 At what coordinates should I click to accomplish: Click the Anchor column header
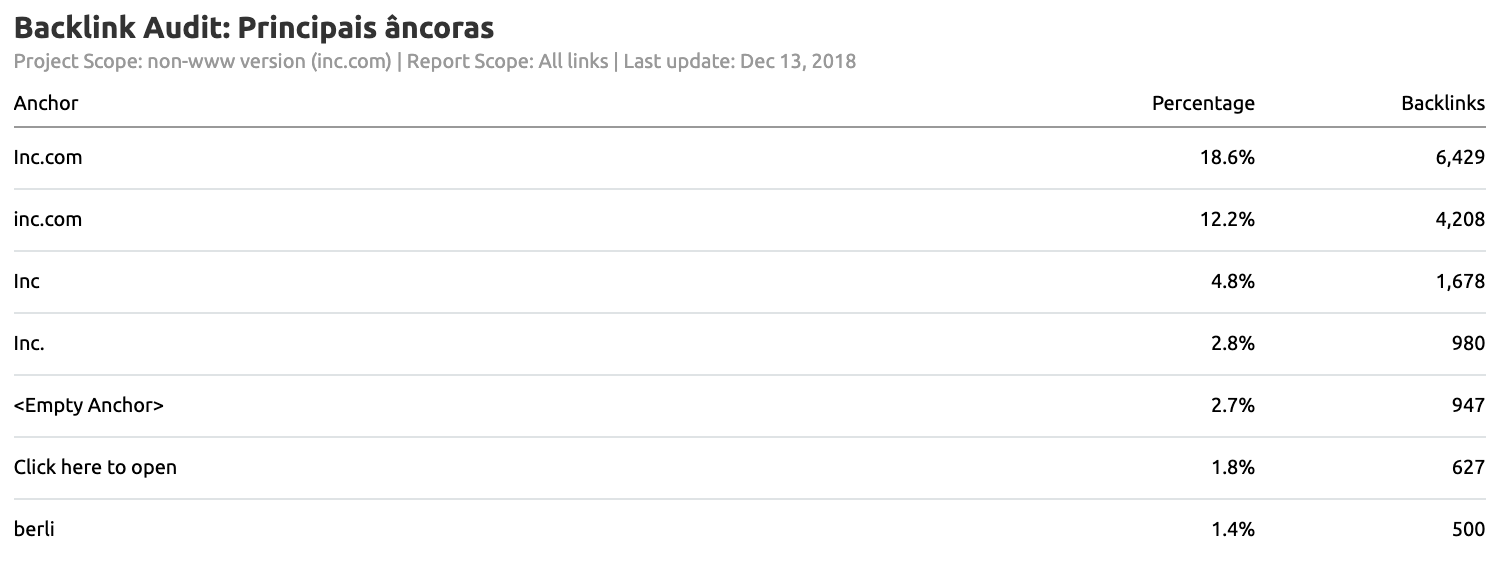point(46,103)
